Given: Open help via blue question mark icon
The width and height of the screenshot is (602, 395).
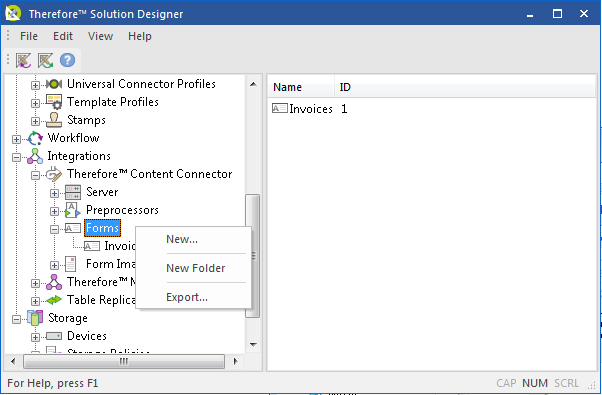Looking at the screenshot, I should point(67,60).
